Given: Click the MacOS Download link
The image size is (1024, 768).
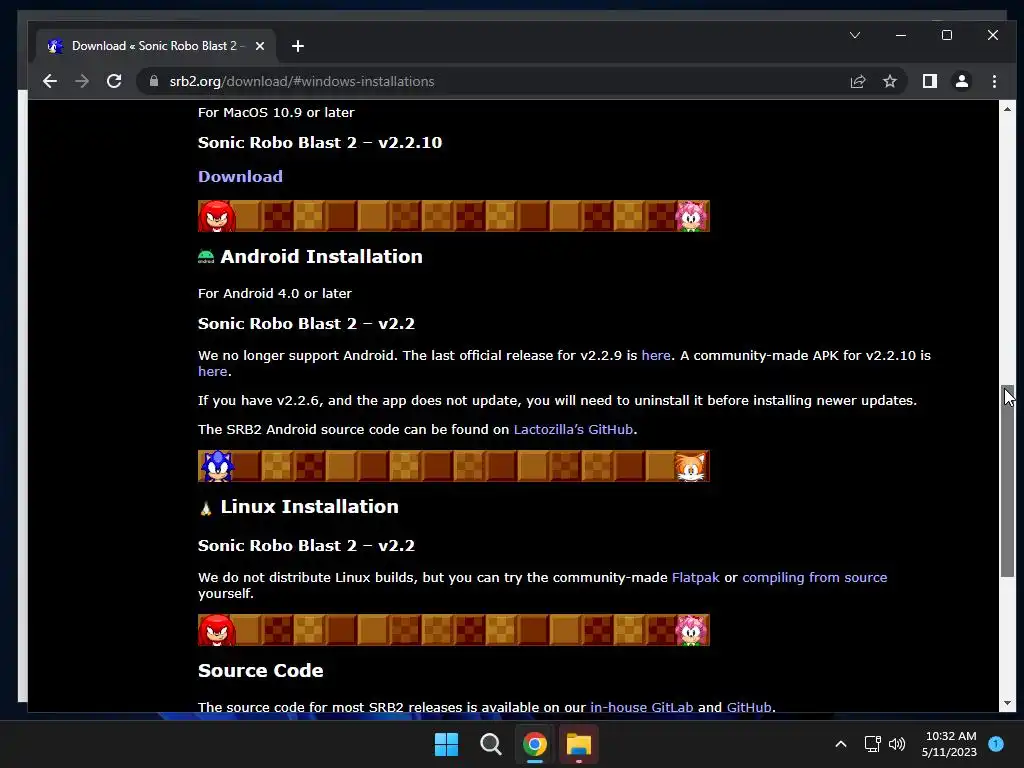Looking at the screenshot, I should [x=240, y=176].
